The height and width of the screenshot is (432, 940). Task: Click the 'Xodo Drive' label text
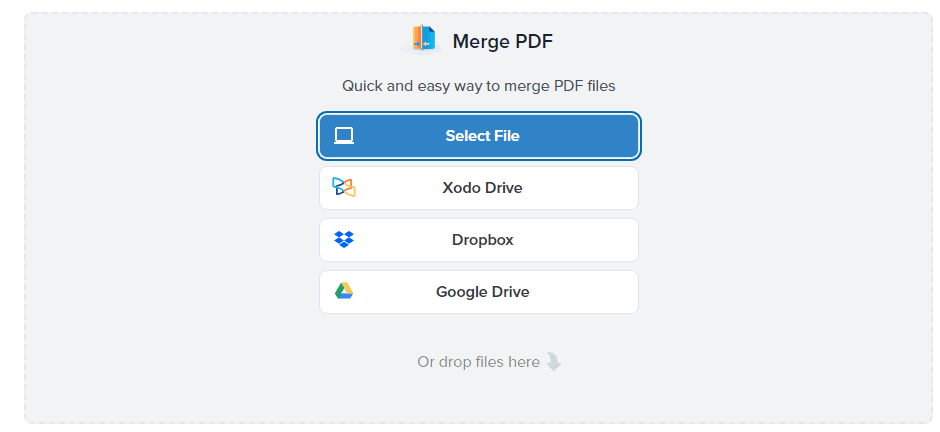point(482,188)
